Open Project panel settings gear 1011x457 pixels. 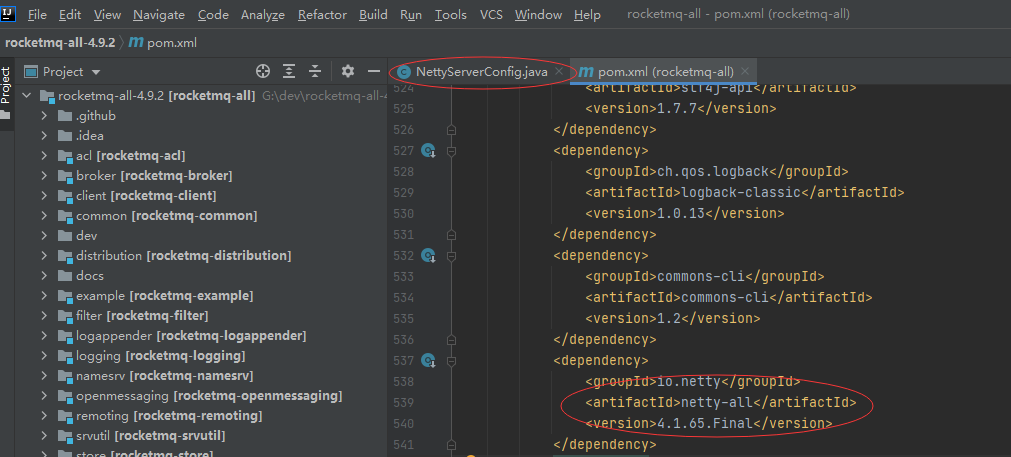tap(348, 71)
